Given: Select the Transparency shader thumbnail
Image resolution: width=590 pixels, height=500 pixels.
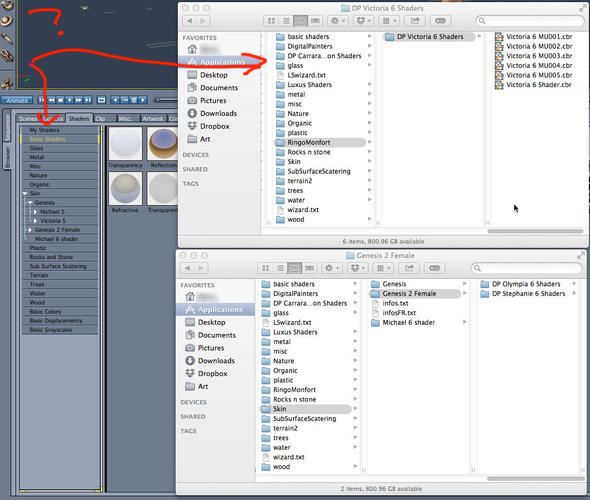Looking at the screenshot, I should coord(125,143).
